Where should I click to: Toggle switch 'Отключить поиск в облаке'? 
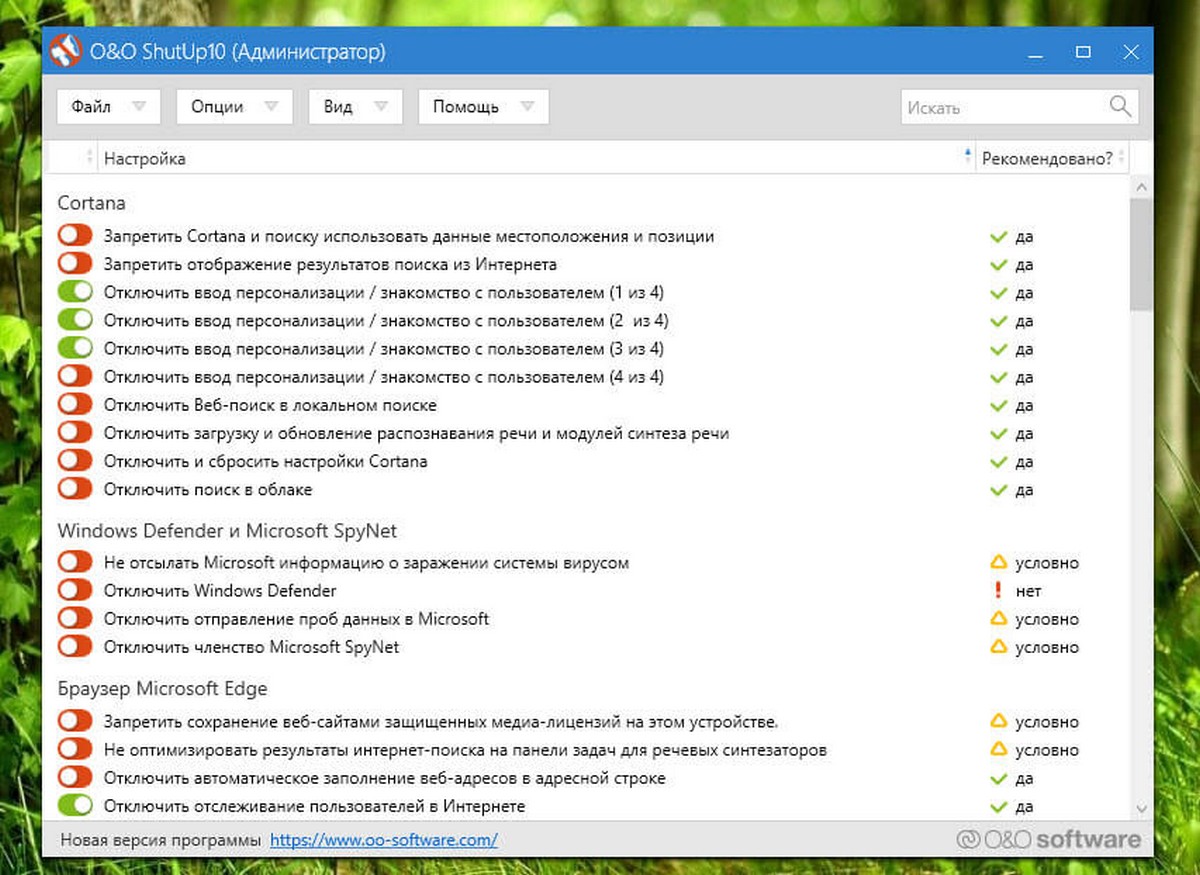(75, 489)
